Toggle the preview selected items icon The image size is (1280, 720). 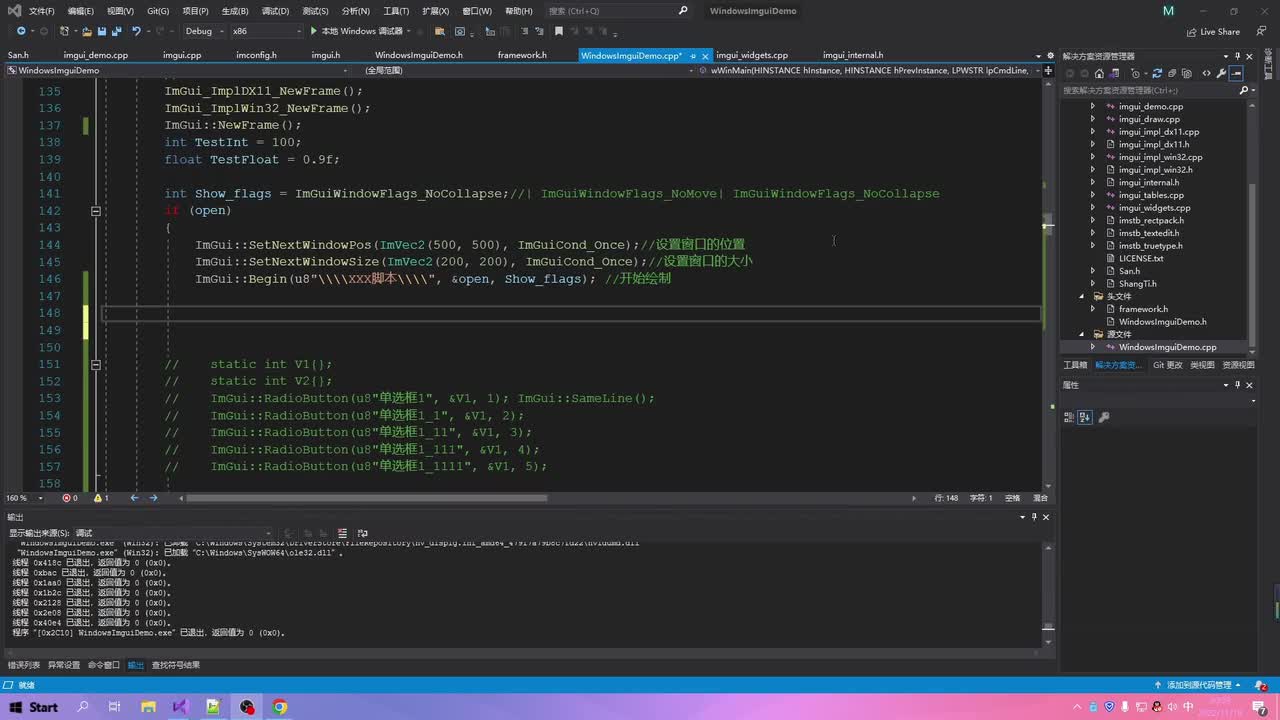pos(1237,73)
